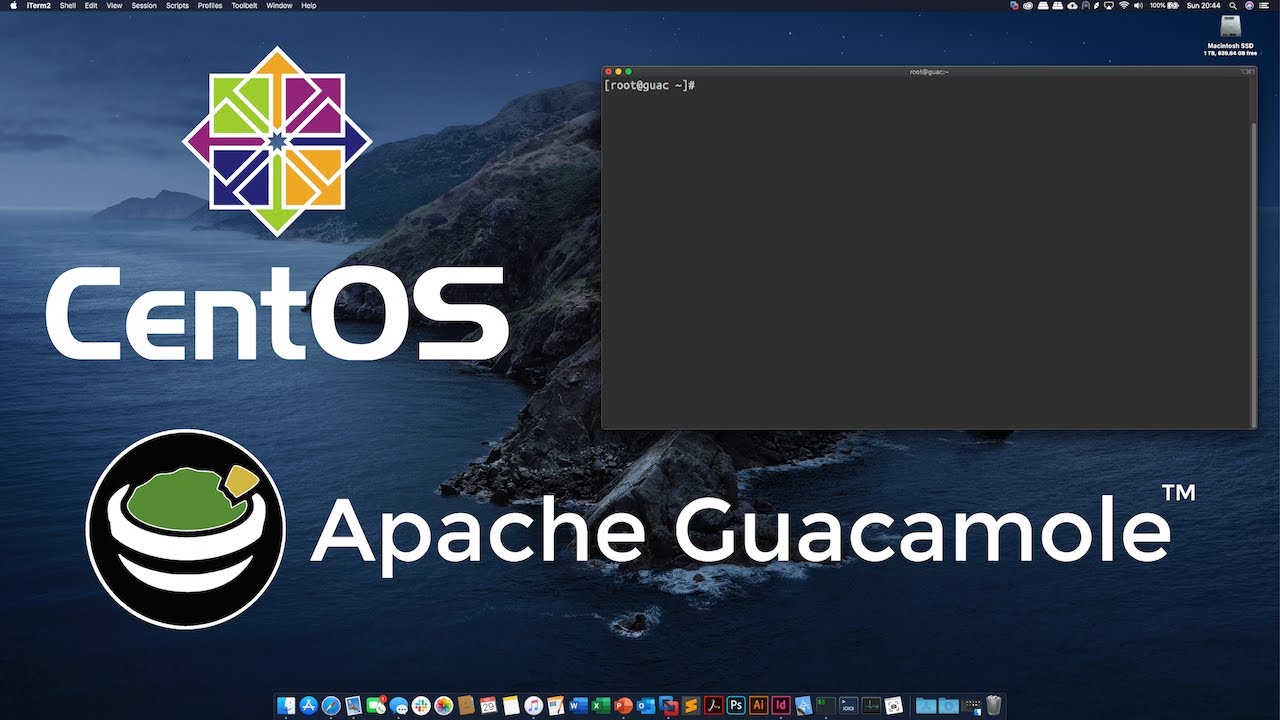Launch Photoshop from the dock

736,705
